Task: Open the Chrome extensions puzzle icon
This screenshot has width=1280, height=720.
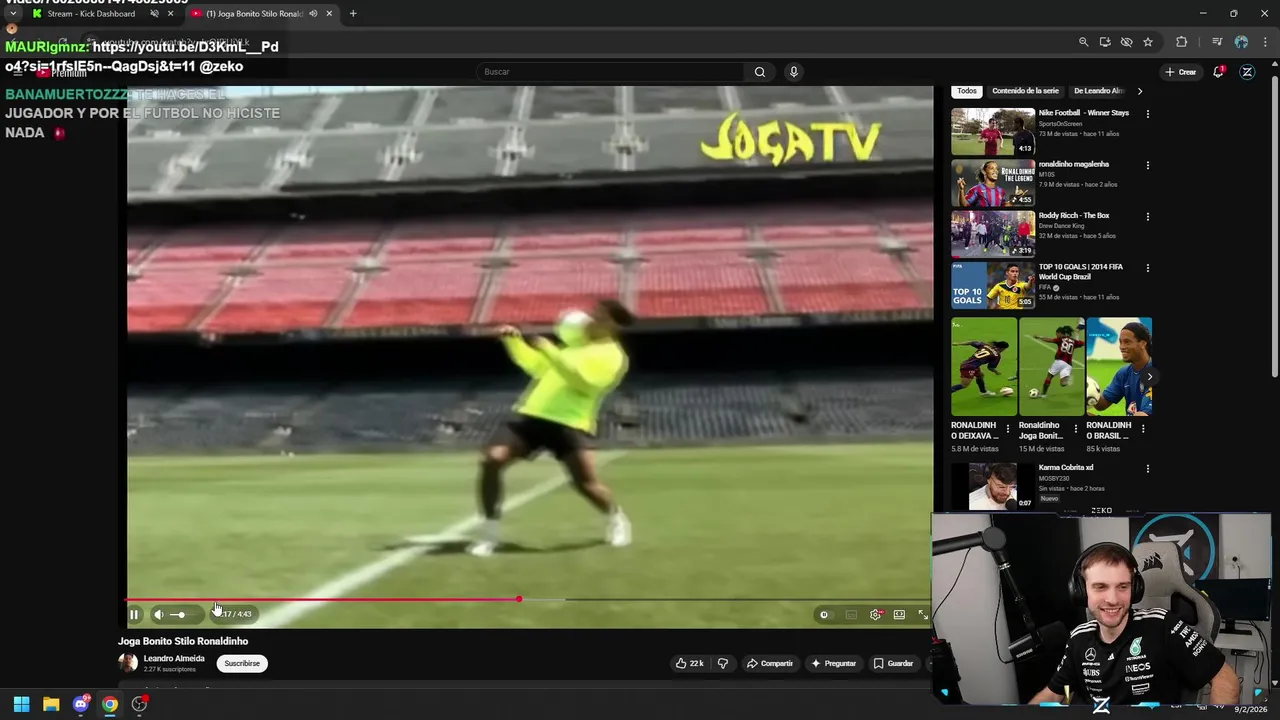Action: click(1182, 42)
